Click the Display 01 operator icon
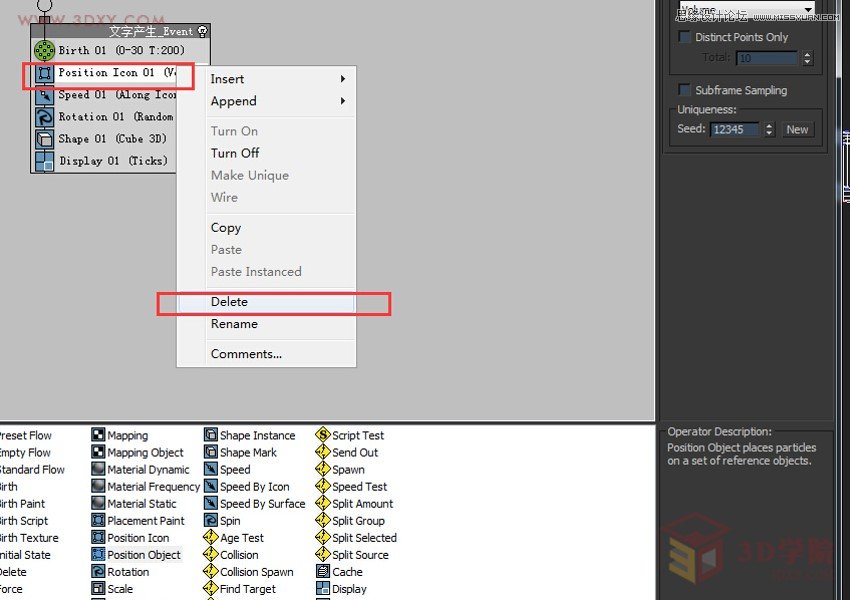 click(44, 161)
